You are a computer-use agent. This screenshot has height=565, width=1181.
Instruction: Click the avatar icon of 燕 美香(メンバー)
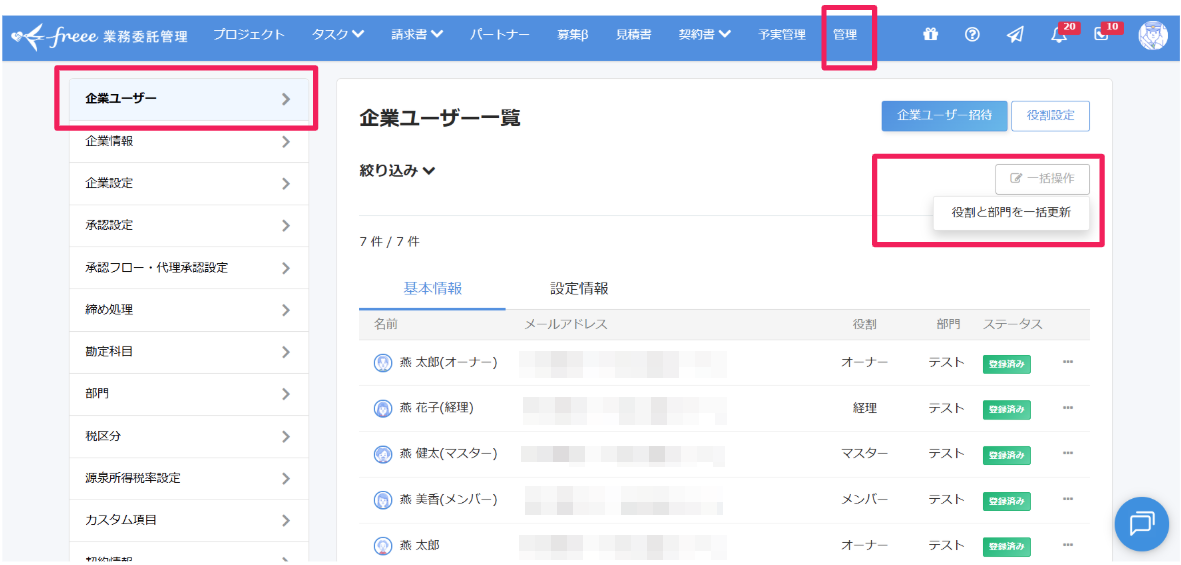(383, 499)
